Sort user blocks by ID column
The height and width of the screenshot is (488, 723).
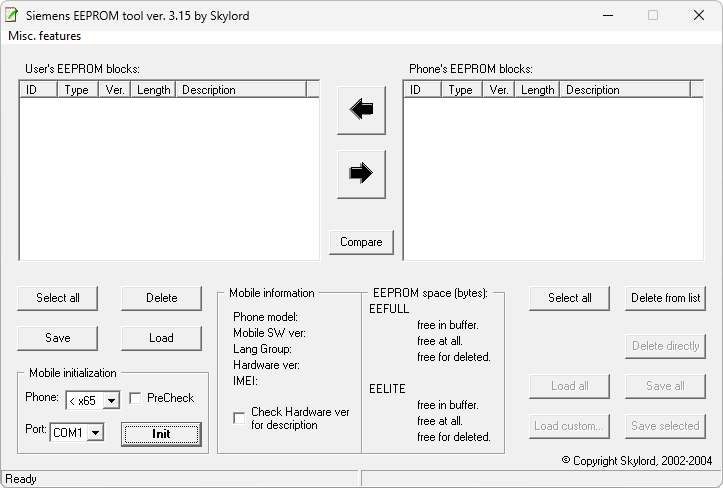pos(39,89)
